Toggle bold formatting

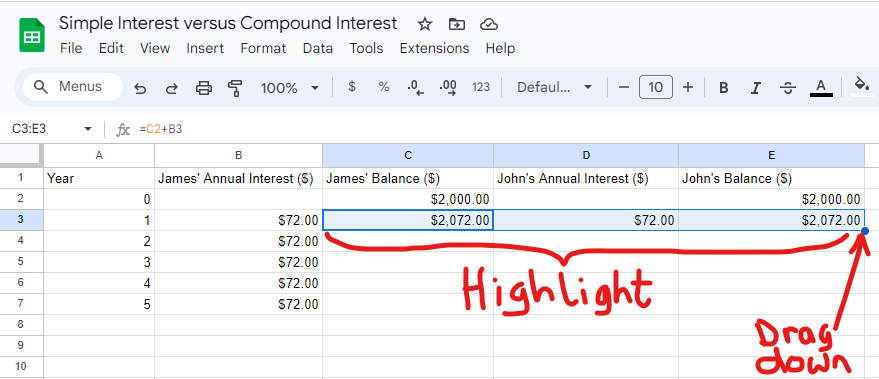pos(724,87)
